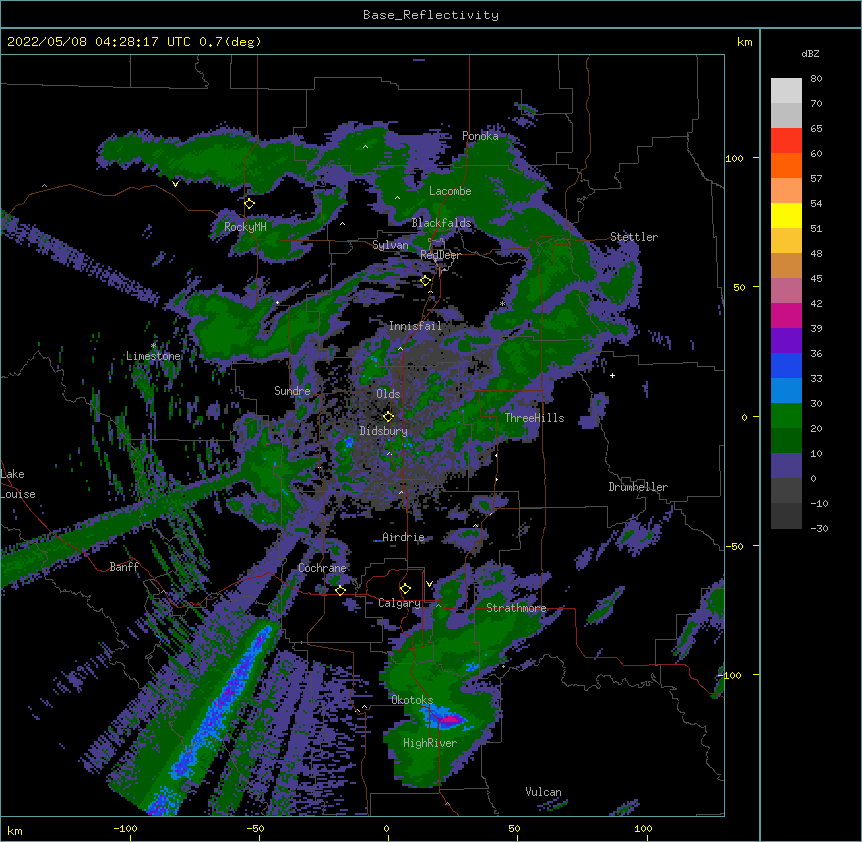
Task: Pick the magenta legend swatch between 42 and 39
Action: (786, 315)
